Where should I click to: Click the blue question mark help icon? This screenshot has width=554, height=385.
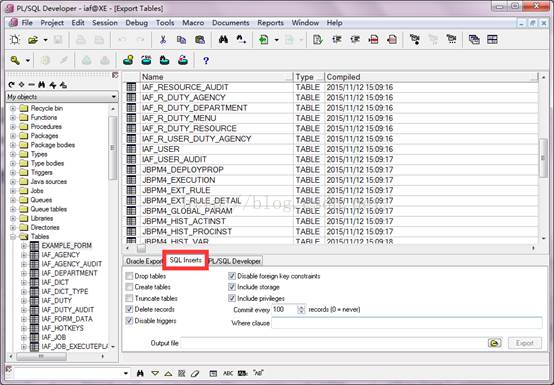coord(206,61)
